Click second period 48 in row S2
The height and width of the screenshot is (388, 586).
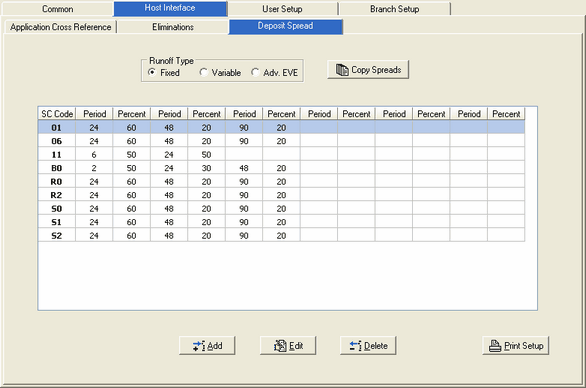[x=169, y=235]
